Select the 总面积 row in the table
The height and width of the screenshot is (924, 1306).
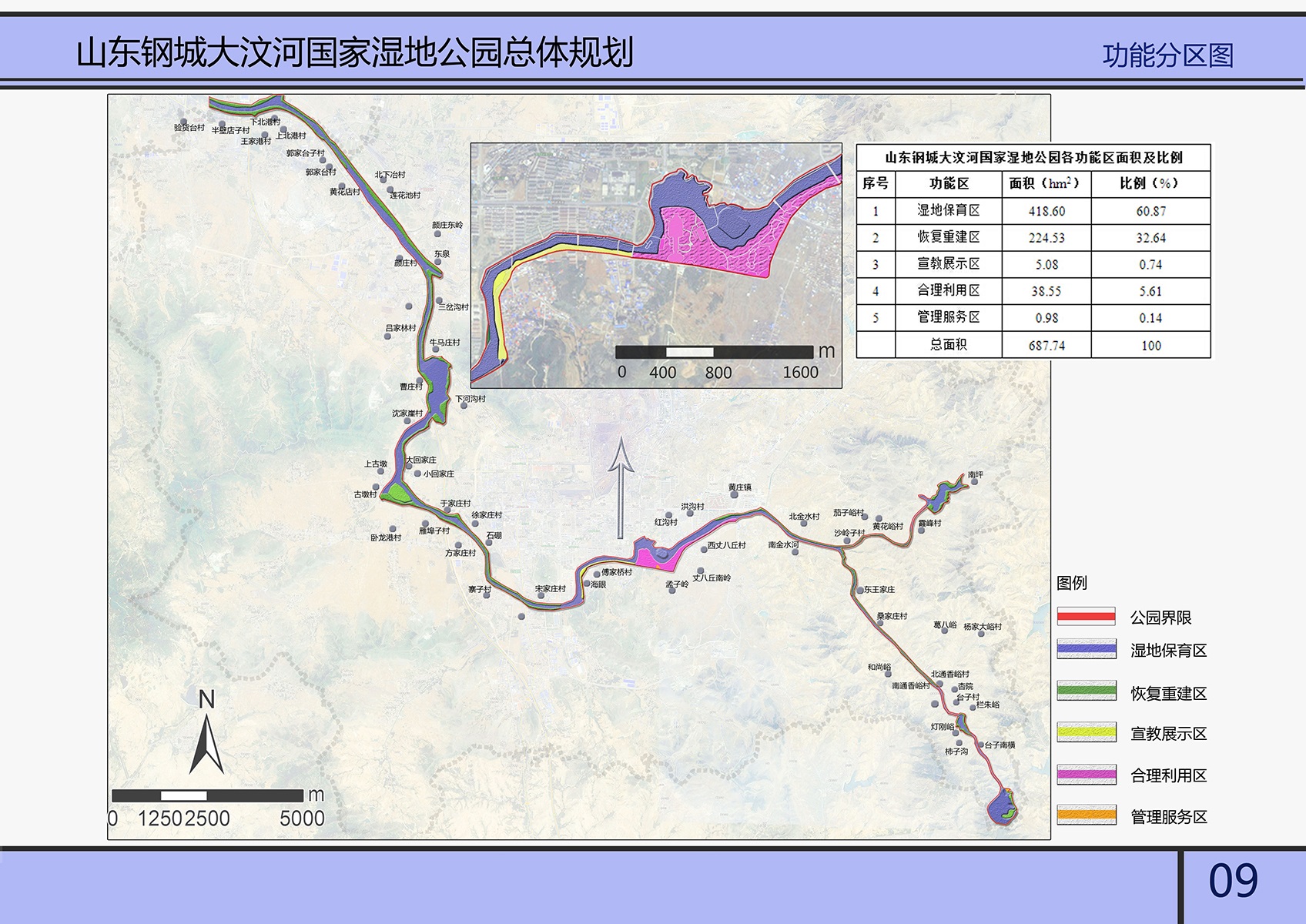coord(947,345)
